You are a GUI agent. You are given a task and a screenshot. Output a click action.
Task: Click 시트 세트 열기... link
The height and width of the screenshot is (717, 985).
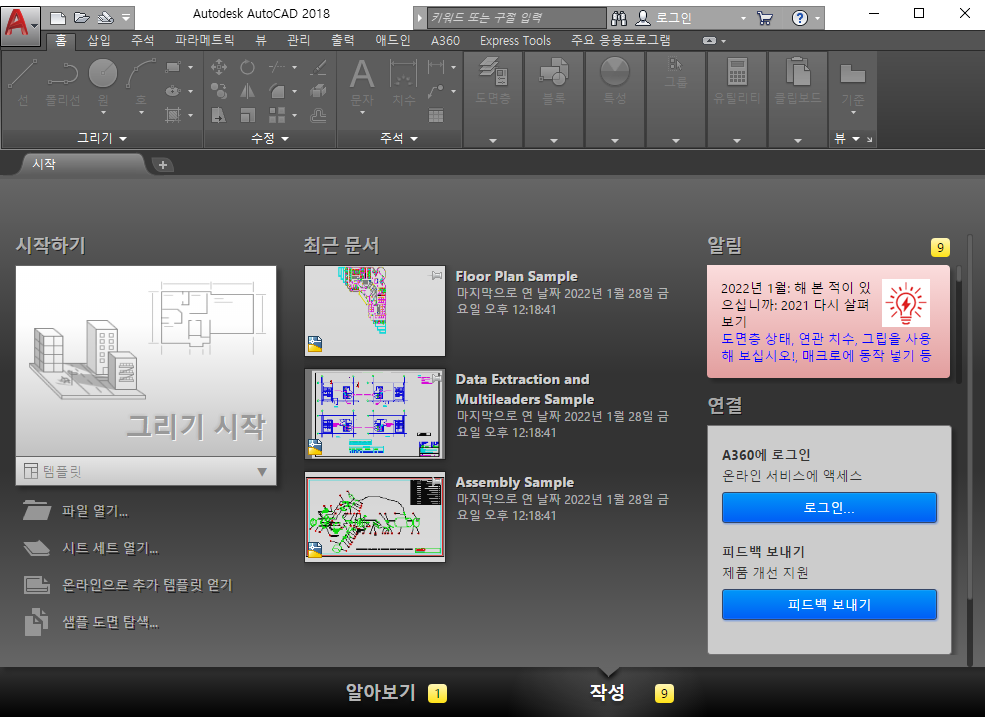[110, 548]
